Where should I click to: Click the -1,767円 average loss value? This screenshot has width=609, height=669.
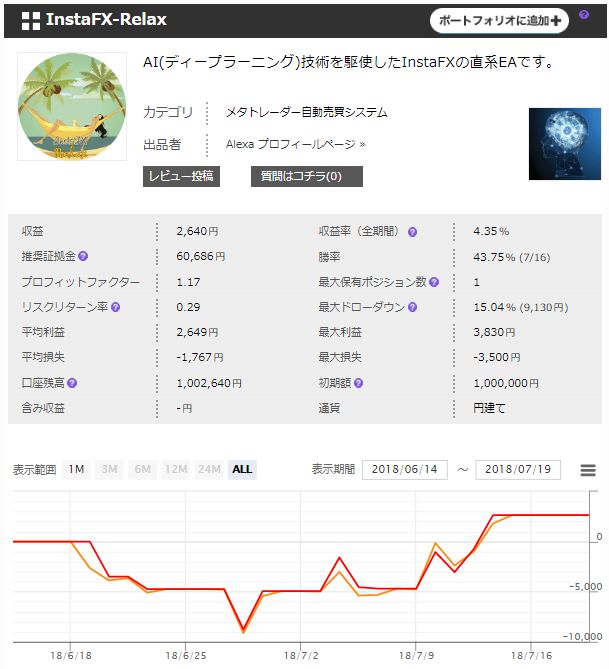[200, 357]
